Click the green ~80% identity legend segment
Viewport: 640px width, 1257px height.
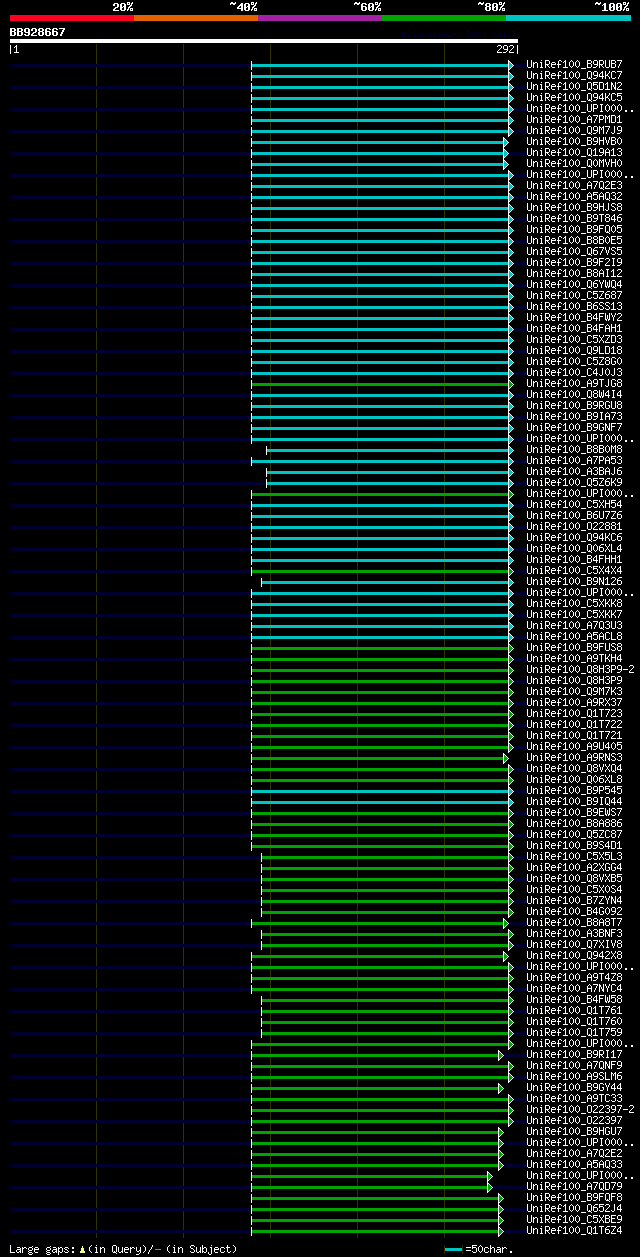(444, 17)
